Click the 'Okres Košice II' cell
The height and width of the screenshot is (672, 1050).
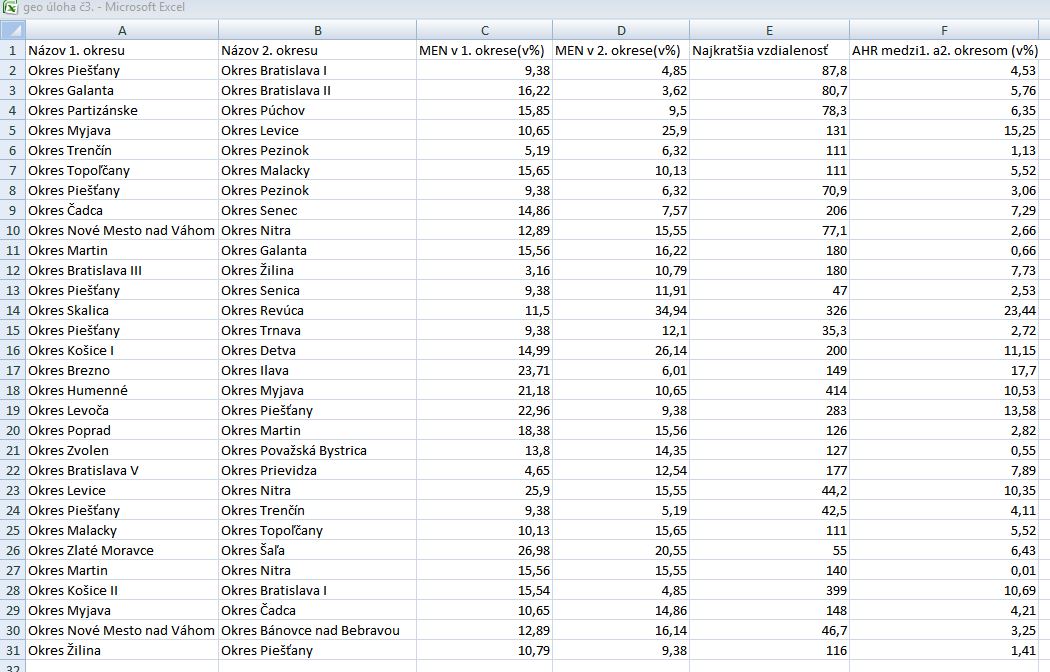[122, 590]
